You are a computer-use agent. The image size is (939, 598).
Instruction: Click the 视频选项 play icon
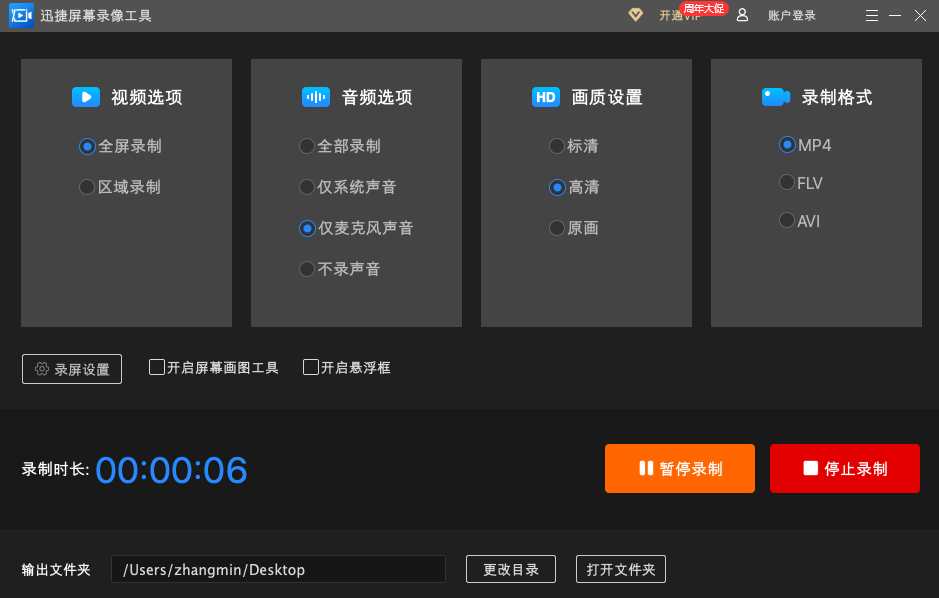86,97
